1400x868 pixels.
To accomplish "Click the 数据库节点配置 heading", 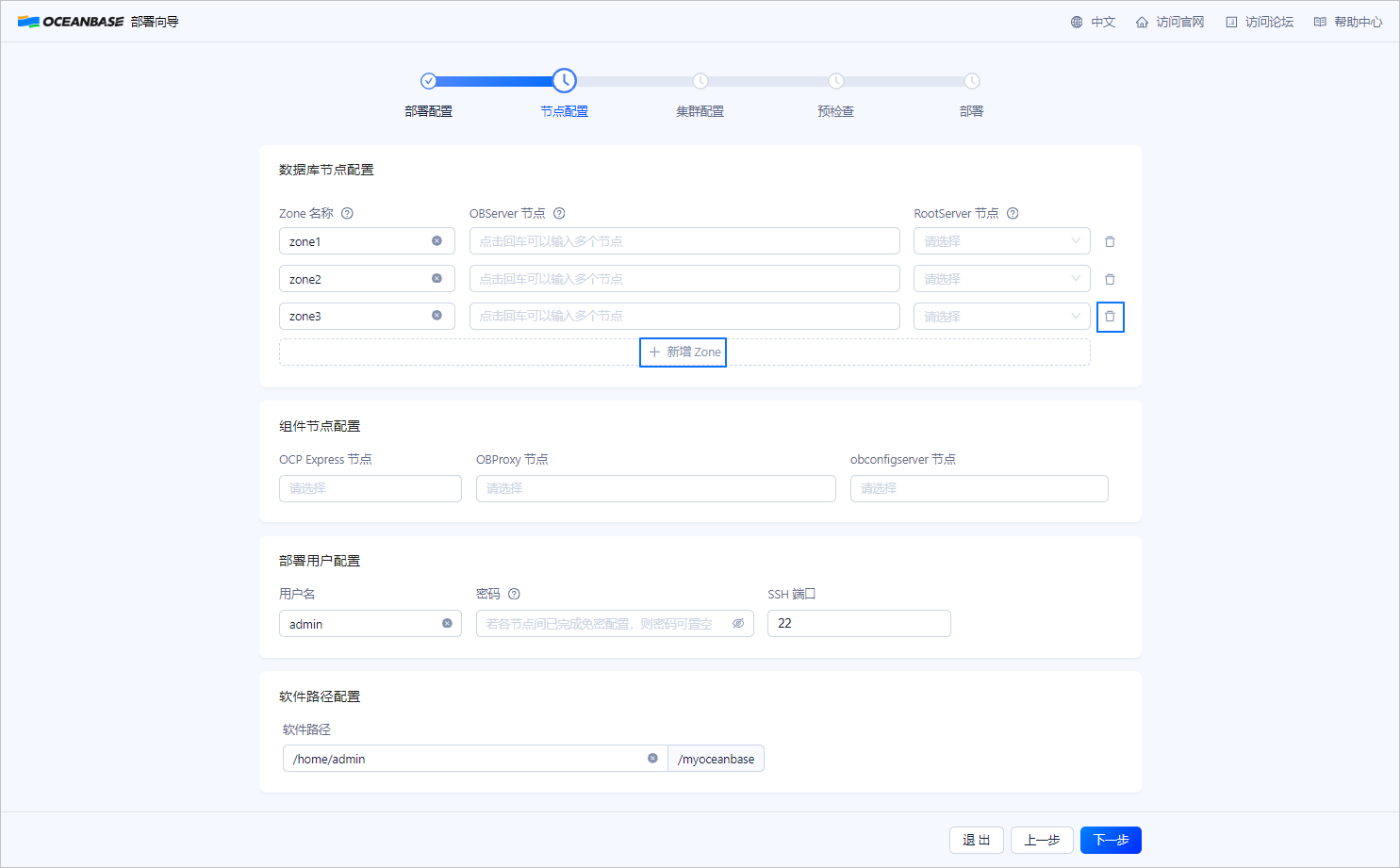I will pos(326,170).
